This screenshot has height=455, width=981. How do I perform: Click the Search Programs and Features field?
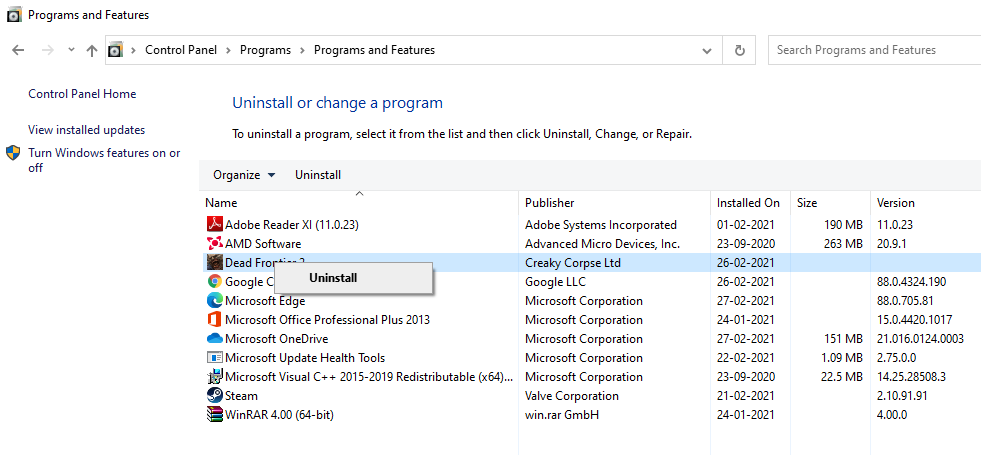(x=875, y=50)
